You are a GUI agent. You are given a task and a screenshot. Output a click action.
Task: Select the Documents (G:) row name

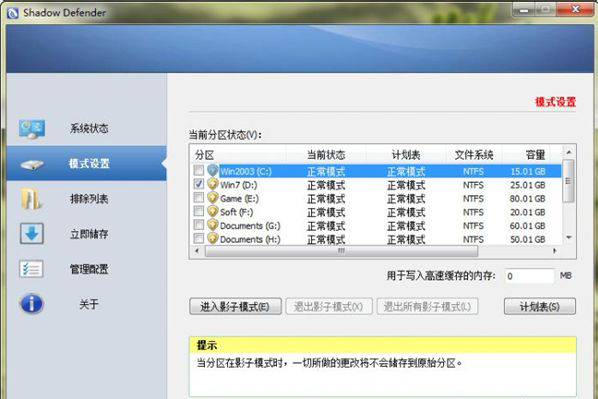coord(250,226)
